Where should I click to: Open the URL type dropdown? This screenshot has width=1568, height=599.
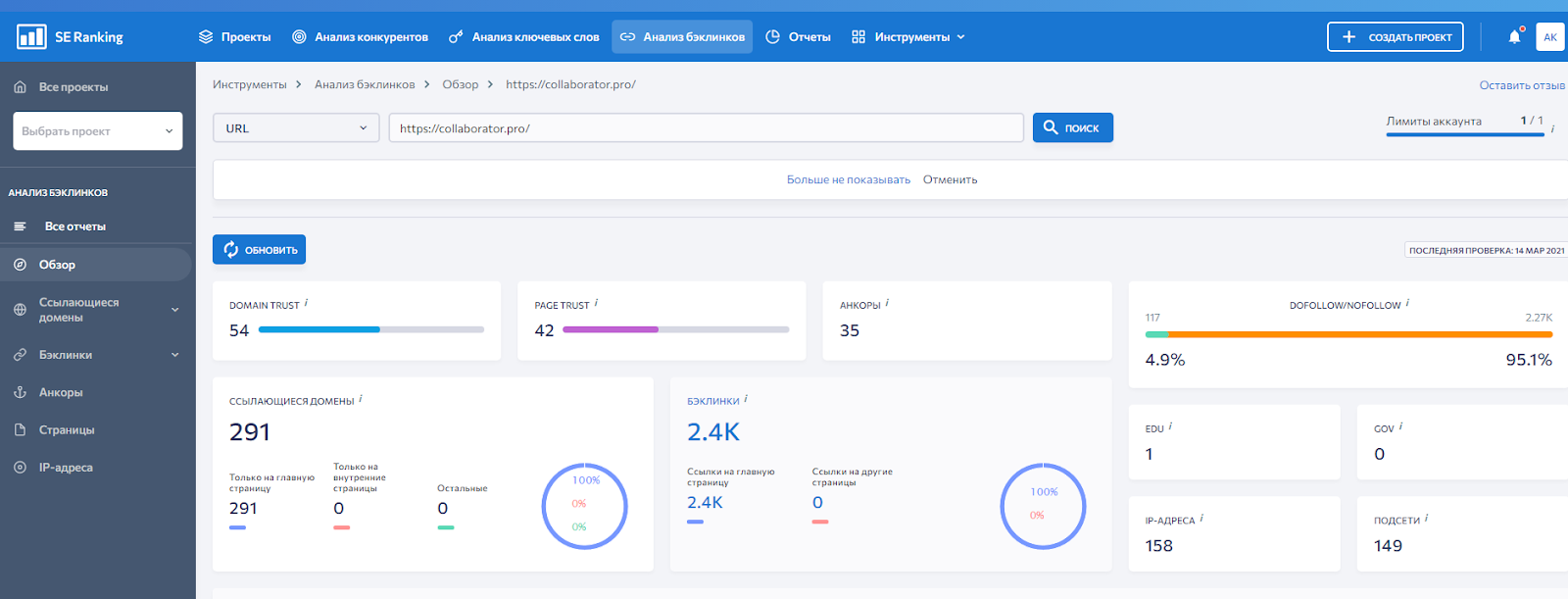coord(296,128)
